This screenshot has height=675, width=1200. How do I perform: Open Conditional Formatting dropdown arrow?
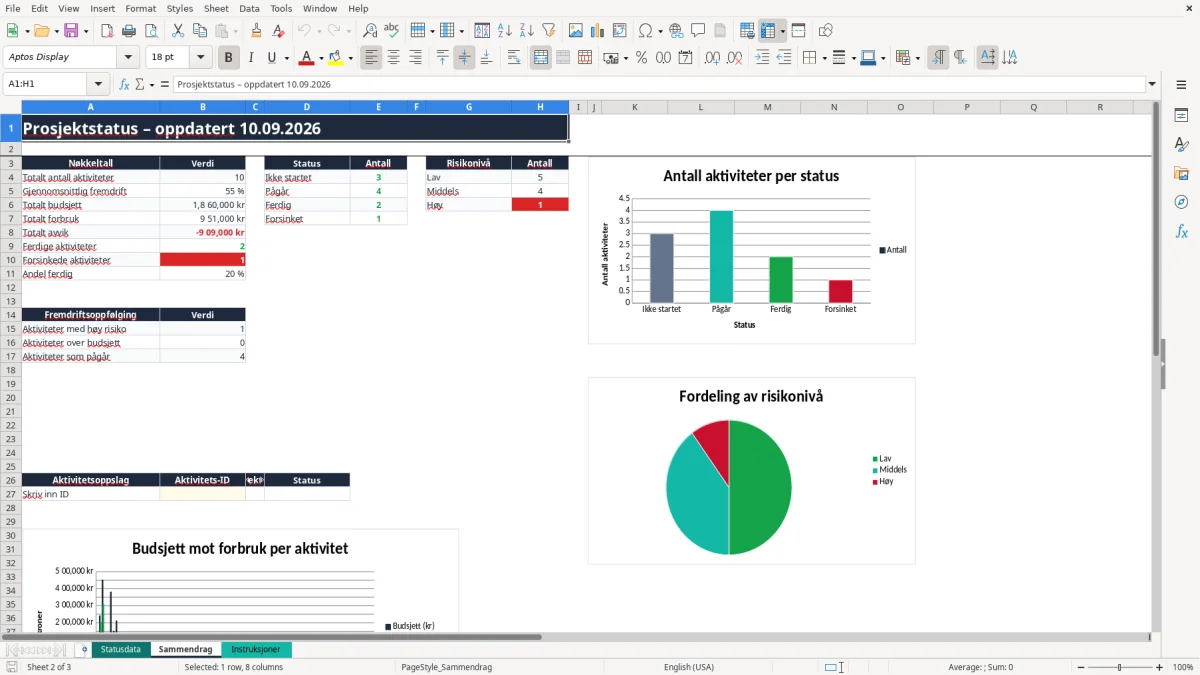click(917, 58)
